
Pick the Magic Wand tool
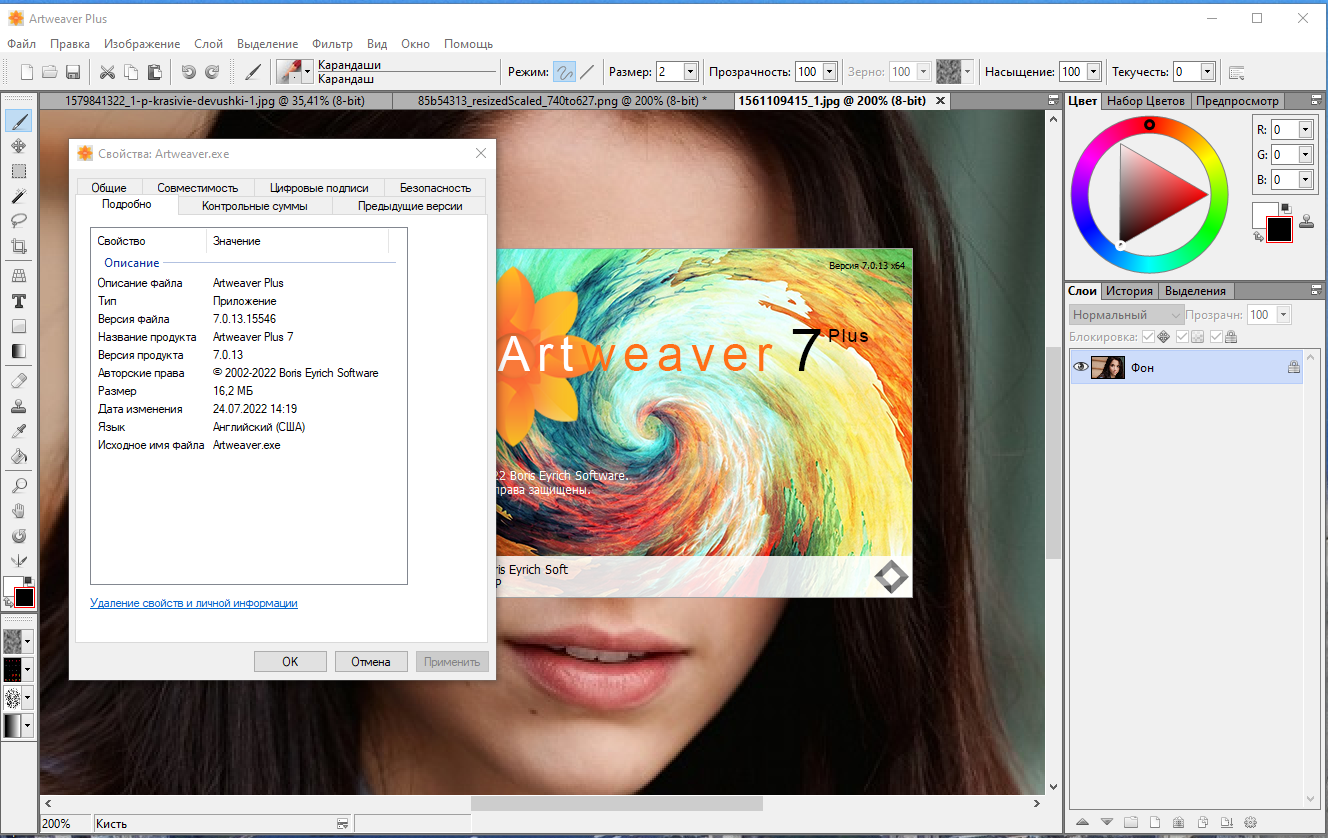18,196
